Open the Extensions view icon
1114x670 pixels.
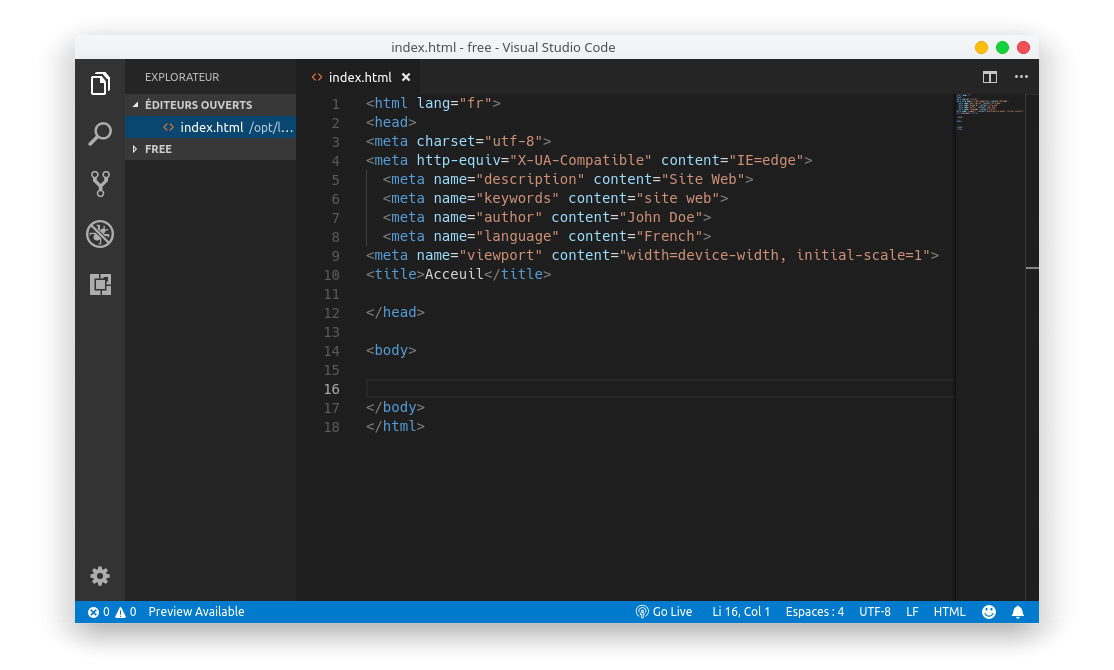click(100, 284)
